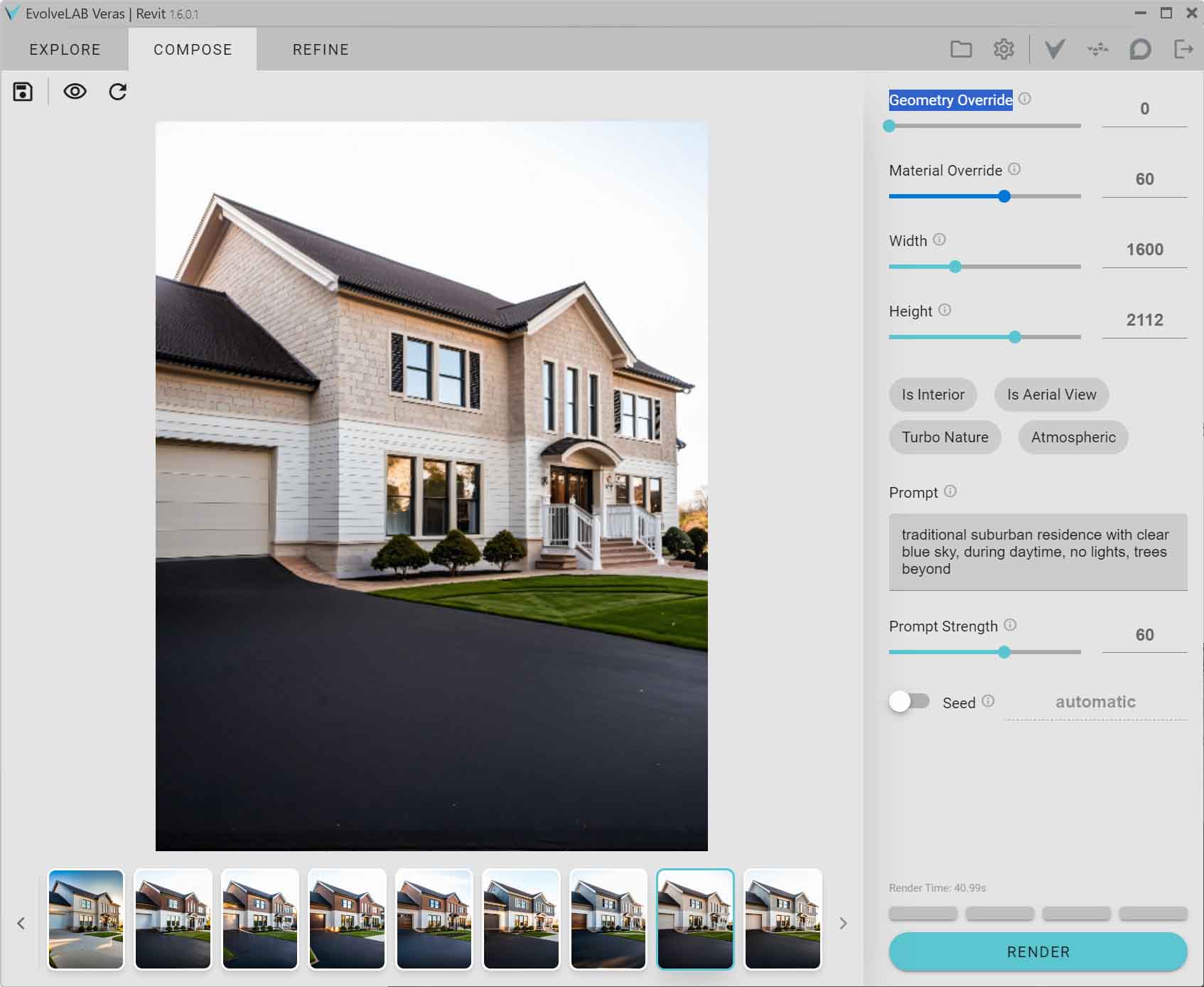
Task: Open a file using the folder icon
Action: coord(962,49)
